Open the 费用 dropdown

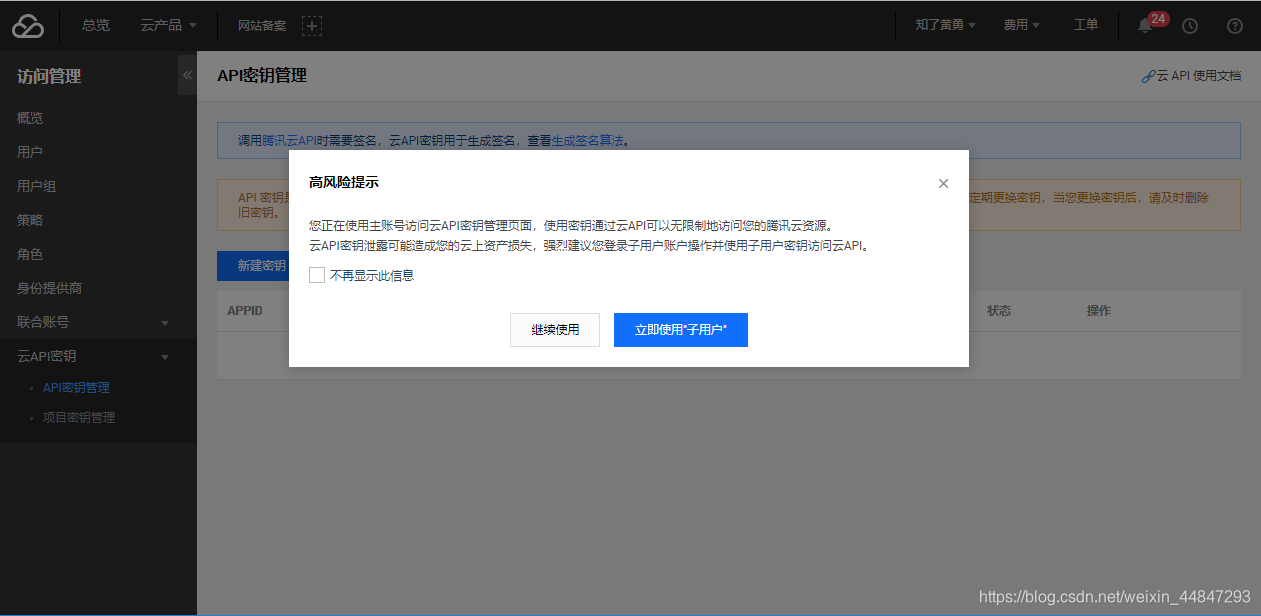[x=1022, y=25]
